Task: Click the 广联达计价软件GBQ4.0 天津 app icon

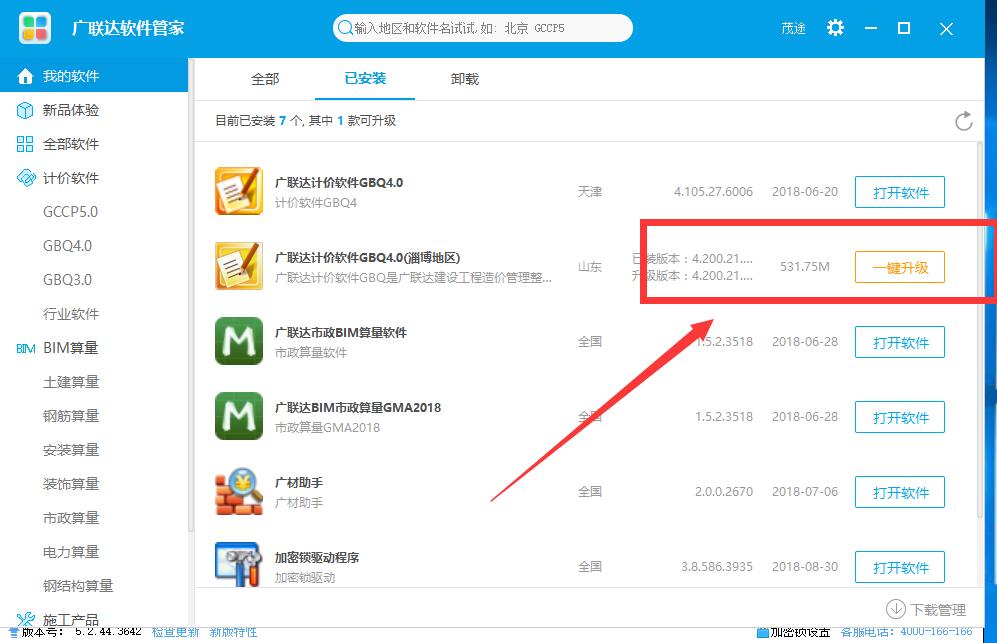Action: coord(239,191)
